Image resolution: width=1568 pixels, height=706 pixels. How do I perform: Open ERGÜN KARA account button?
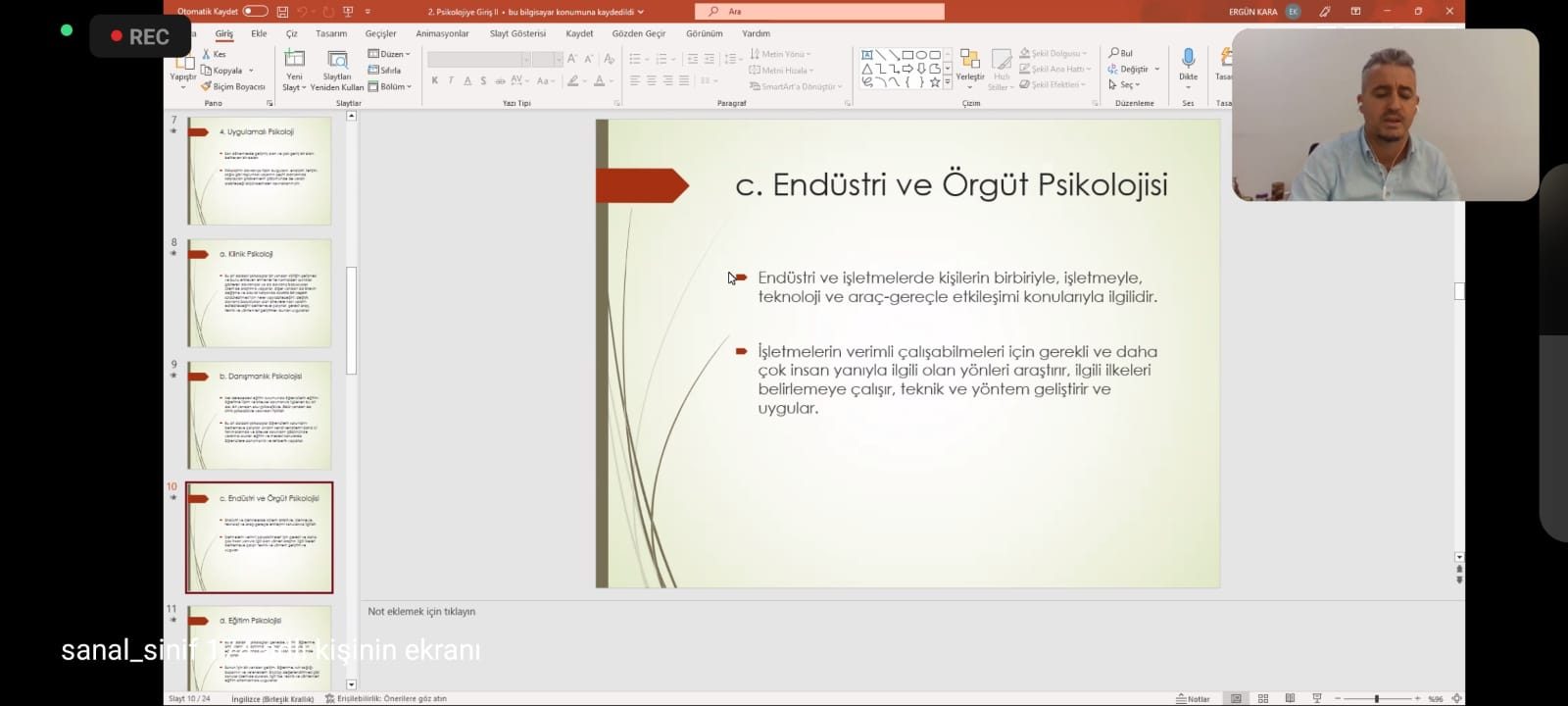pos(1264,12)
